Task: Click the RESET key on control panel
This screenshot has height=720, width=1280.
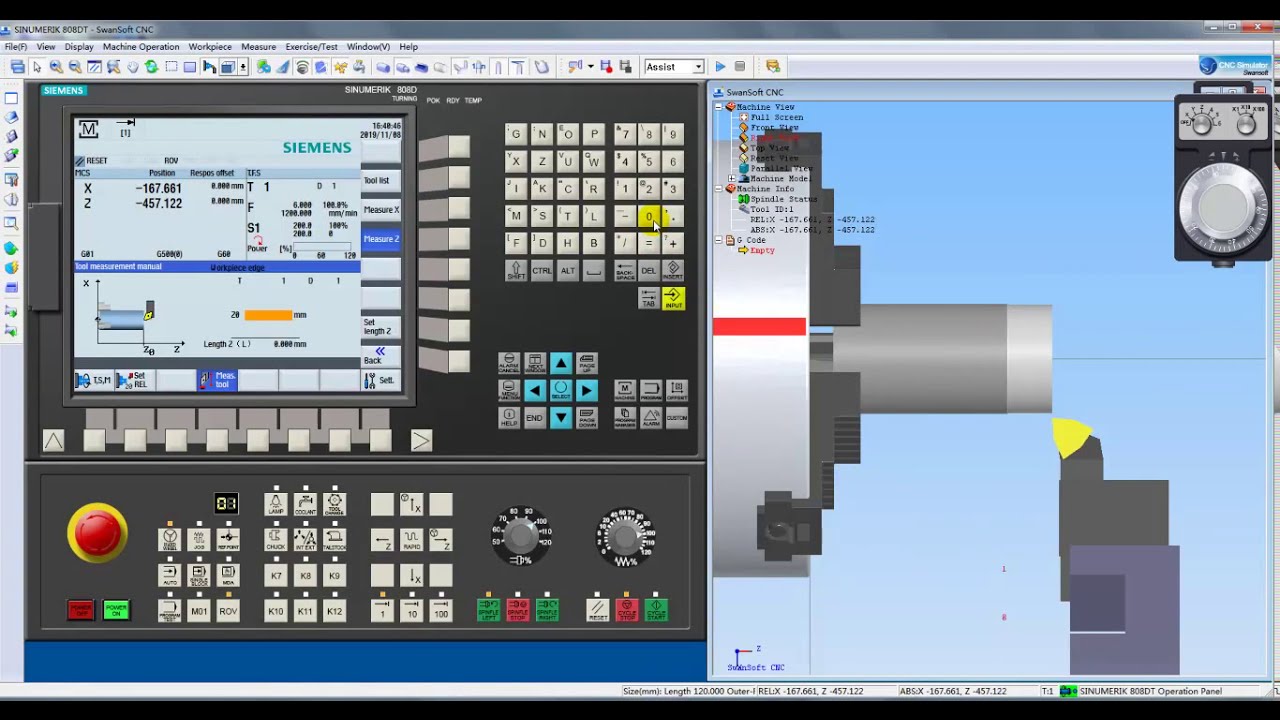Action: (x=598, y=609)
